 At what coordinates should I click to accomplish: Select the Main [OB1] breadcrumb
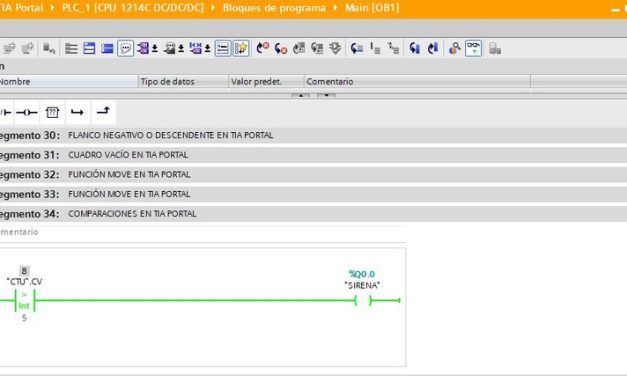[372, 8]
